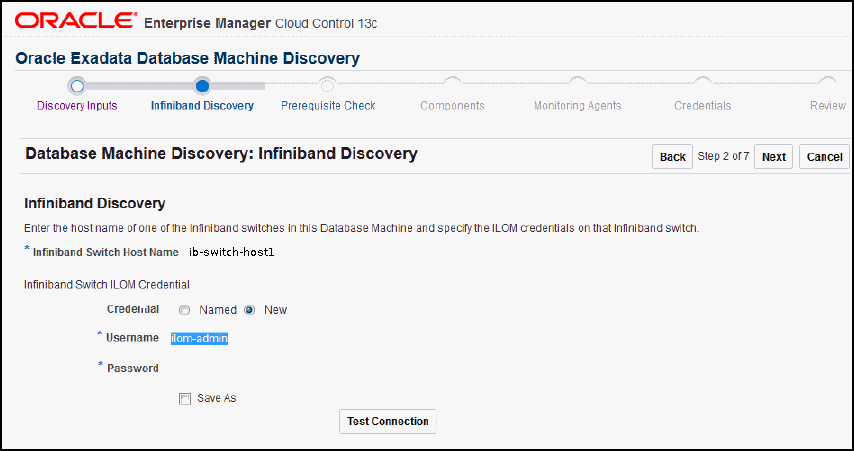Open the Discovery Inputs step label
854x451 pixels.
pyautogui.click(x=77, y=106)
